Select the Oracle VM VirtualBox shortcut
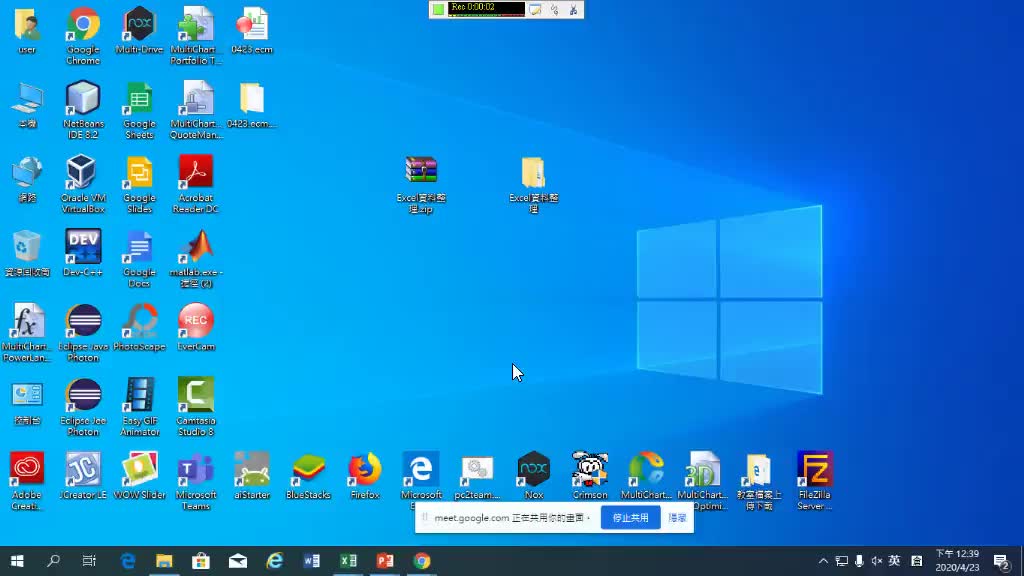The height and width of the screenshot is (576, 1024). point(83,184)
